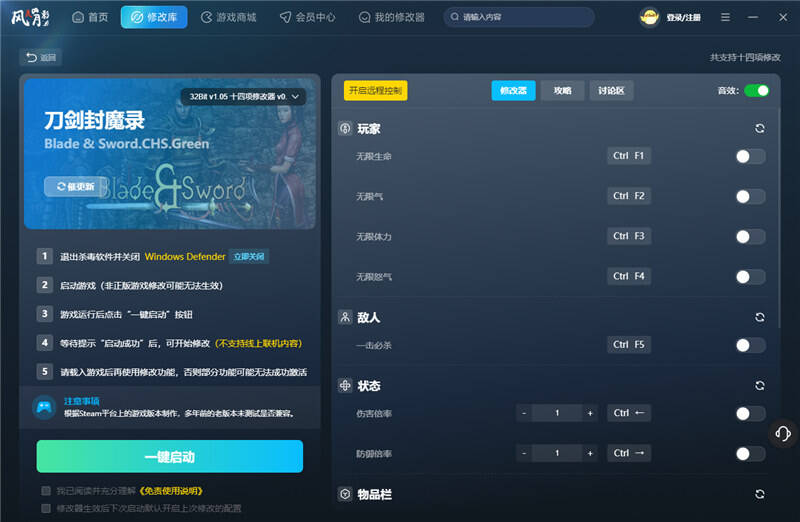Check the 我已阅读并充分理解 checkbox
800x522 pixels.
click(46, 491)
